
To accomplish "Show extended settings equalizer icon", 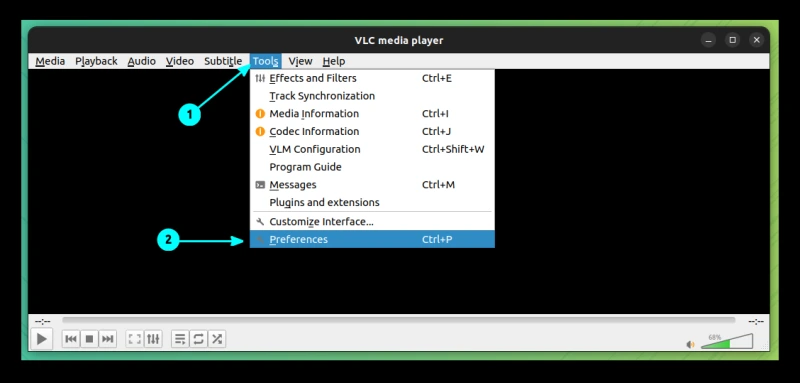I will click(153, 339).
